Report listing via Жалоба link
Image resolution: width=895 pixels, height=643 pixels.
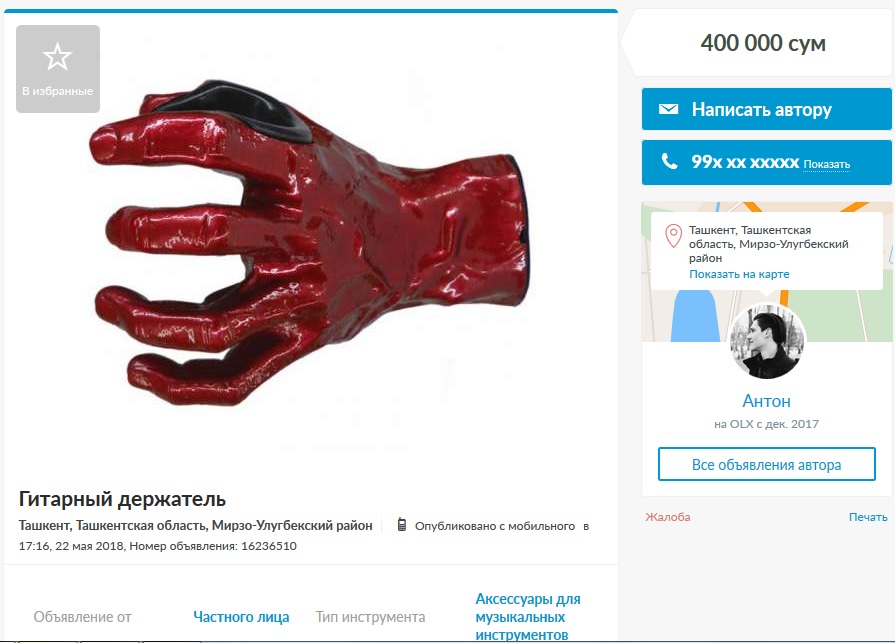(668, 517)
